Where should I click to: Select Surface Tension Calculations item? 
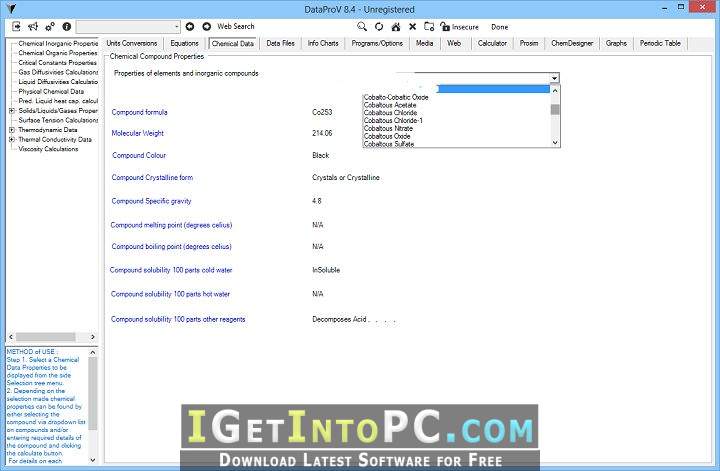coord(58,120)
